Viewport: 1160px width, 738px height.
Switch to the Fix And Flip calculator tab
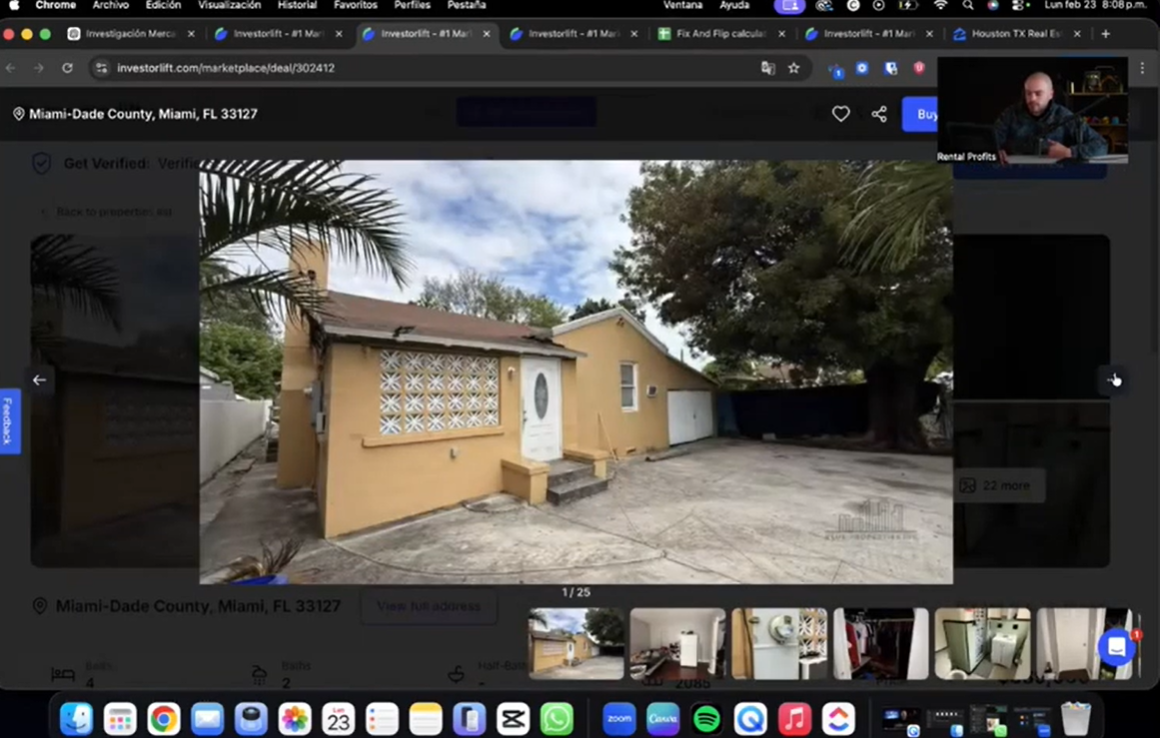tap(720, 34)
